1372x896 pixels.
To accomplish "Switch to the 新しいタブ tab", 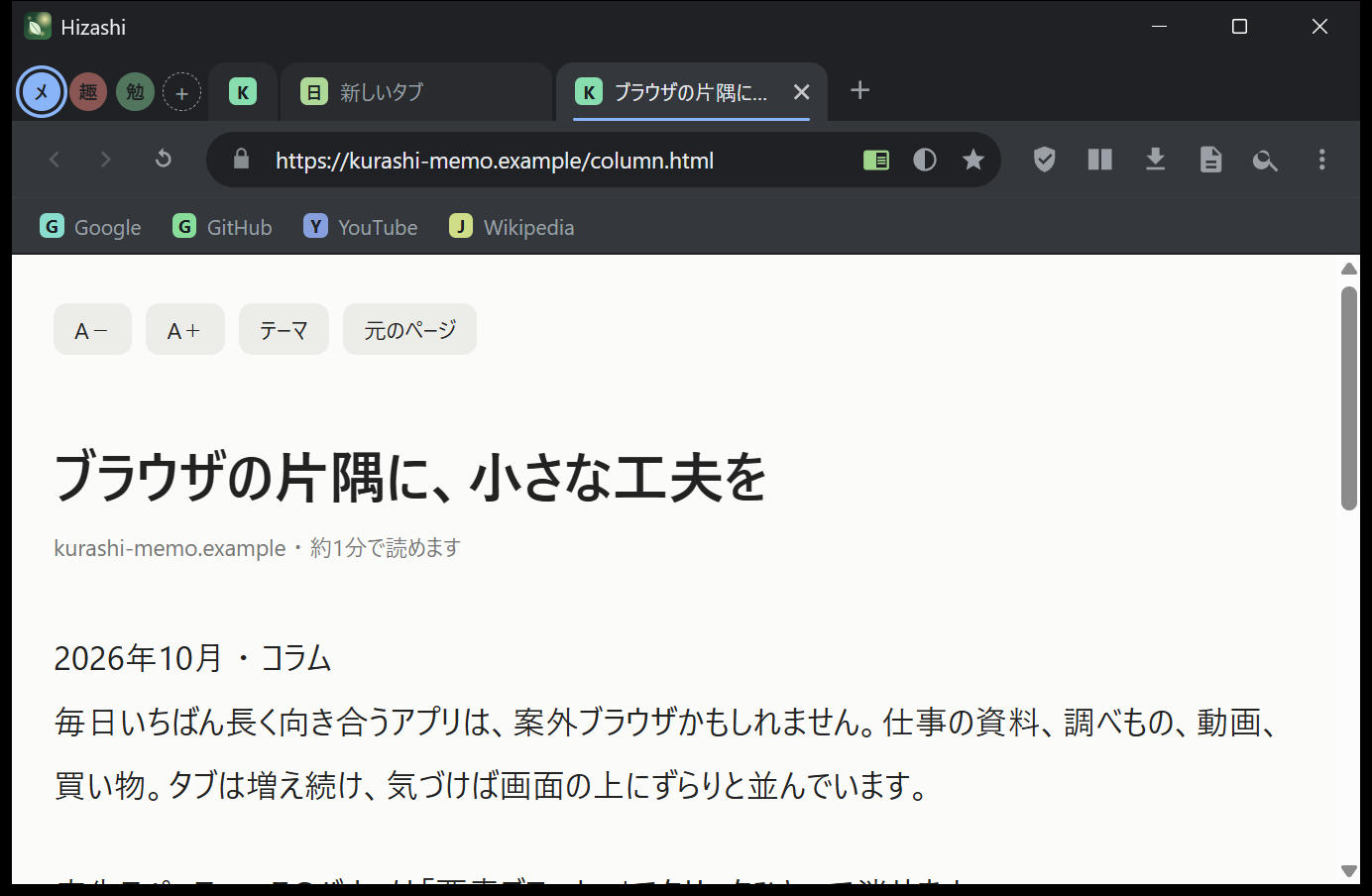I will pos(416,92).
